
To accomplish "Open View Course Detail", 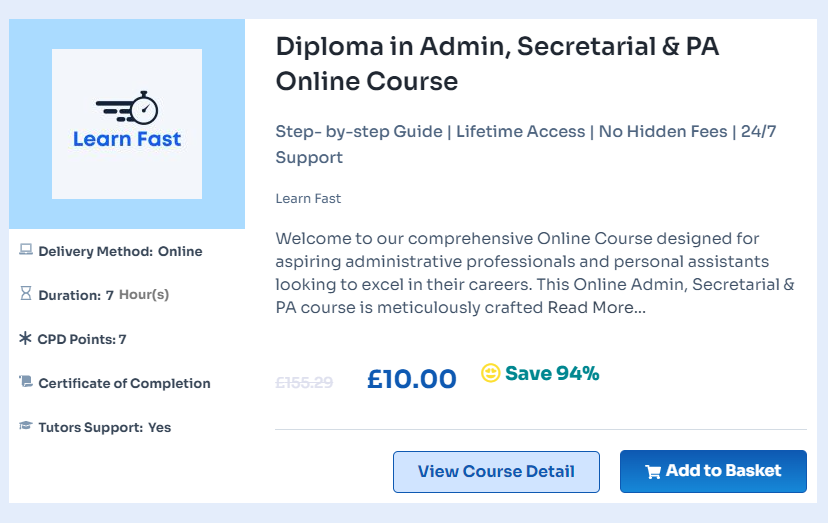I will pos(496,472).
